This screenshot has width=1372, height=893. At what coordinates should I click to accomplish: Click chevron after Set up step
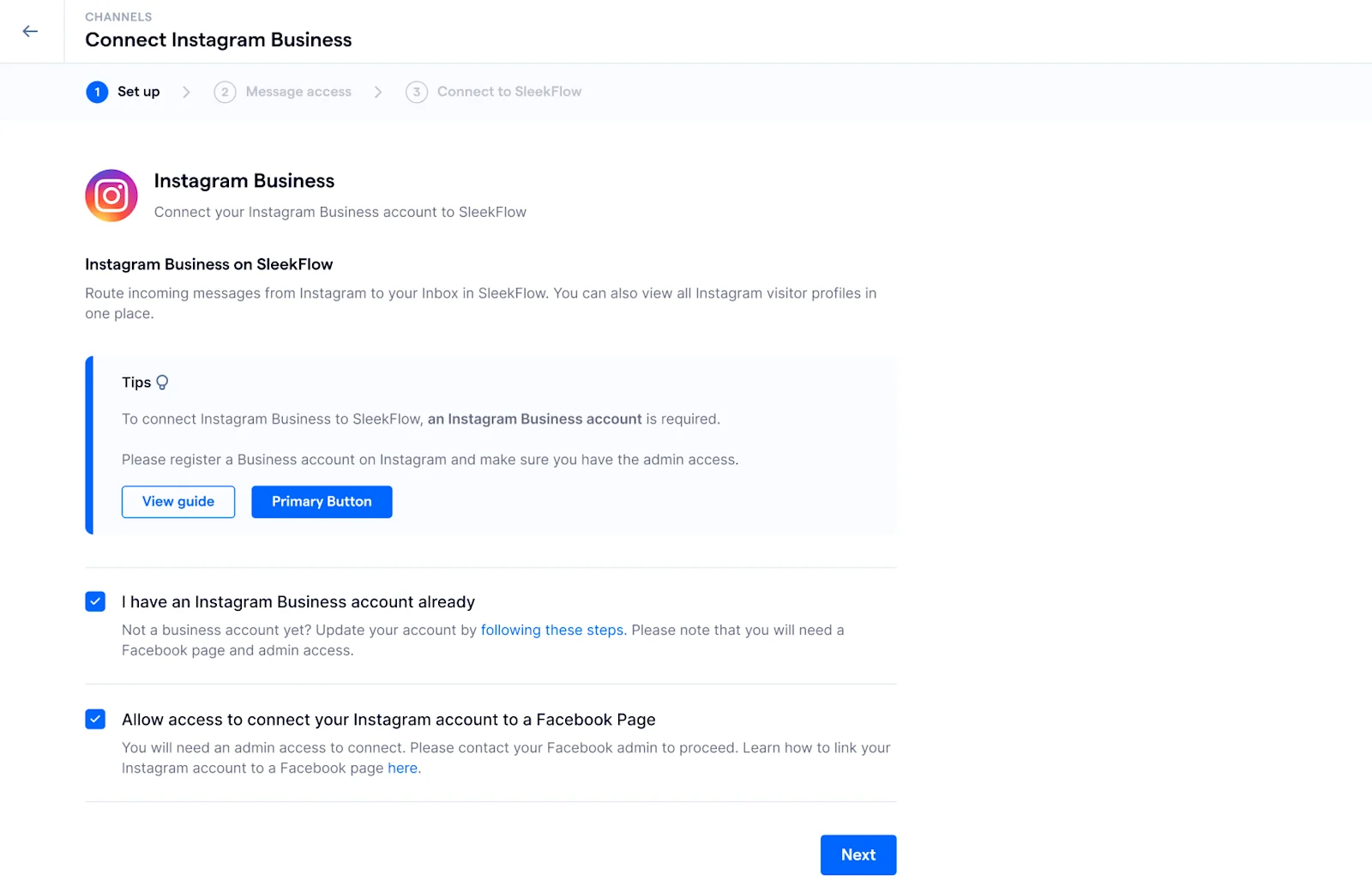pyautogui.click(x=186, y=92)
